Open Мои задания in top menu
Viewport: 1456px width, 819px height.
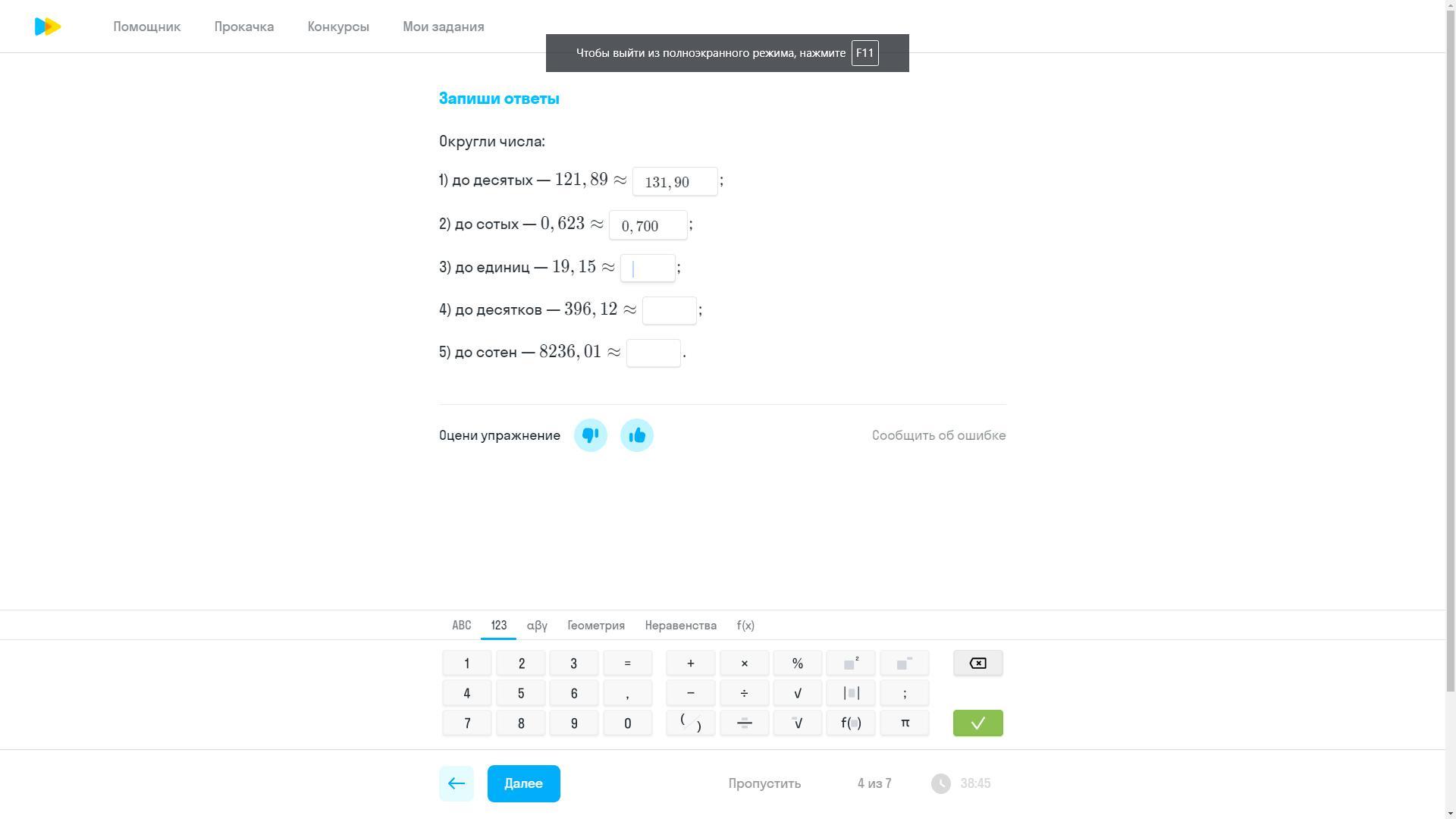pyautogui.click(x=443, y=27)
